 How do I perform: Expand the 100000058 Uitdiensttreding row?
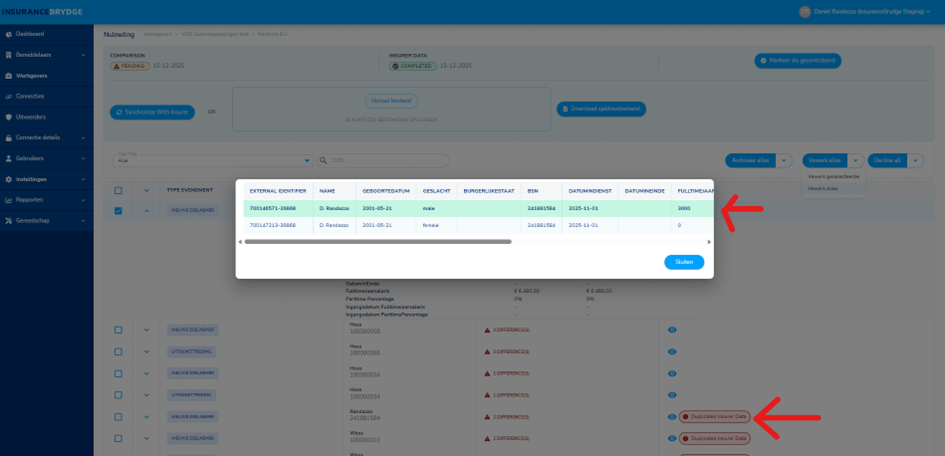pos(146,351)
